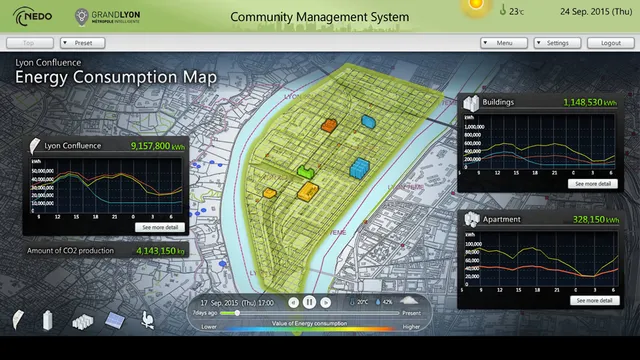640x360 pixels.
Task: Pause the timeline playback
Action: point(309,302)
